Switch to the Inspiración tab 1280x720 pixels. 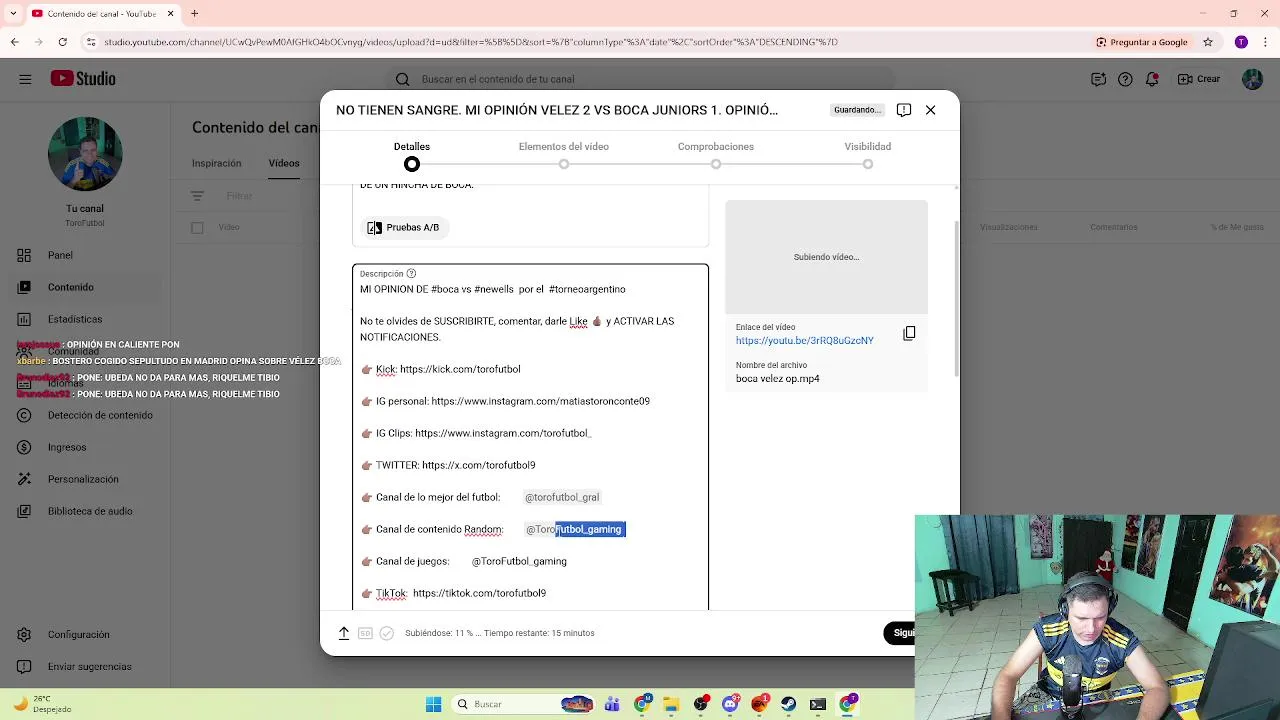217,163
